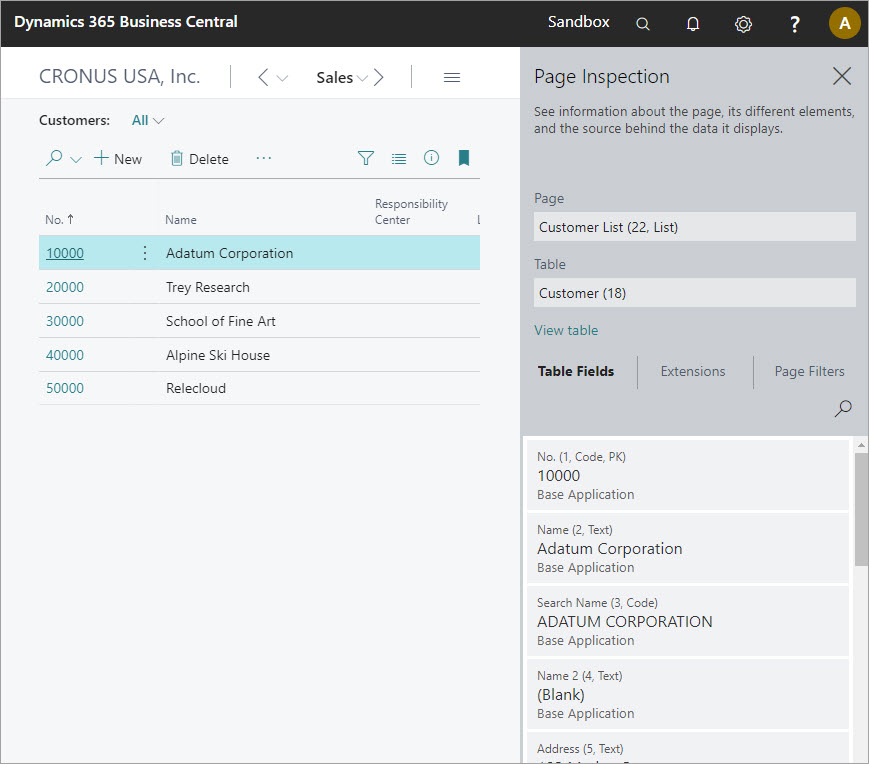Select the School of Fine Art row

(259, 321)
